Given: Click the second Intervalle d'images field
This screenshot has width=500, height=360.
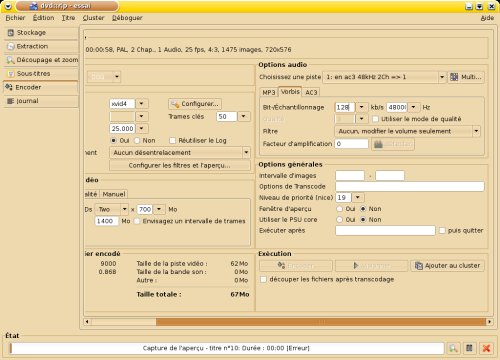Looking at the screenshot, I should (390, 176).
